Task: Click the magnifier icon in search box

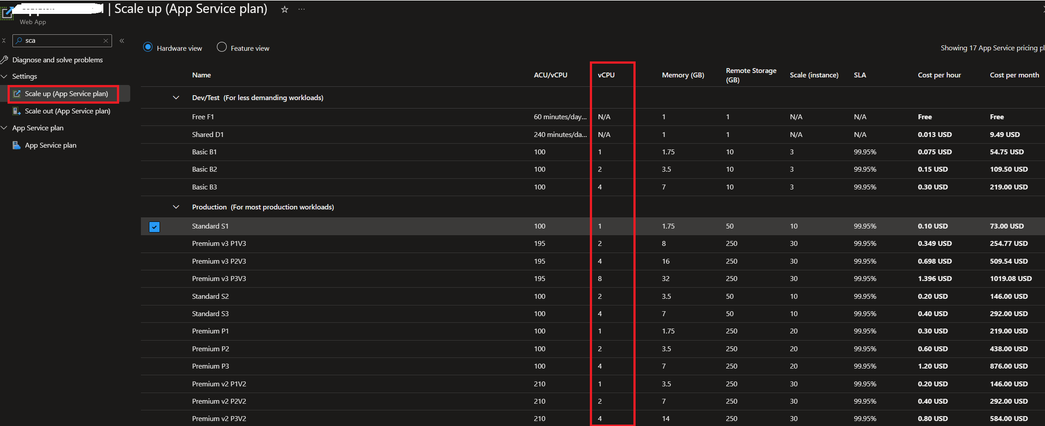Action: pos(19,41)
